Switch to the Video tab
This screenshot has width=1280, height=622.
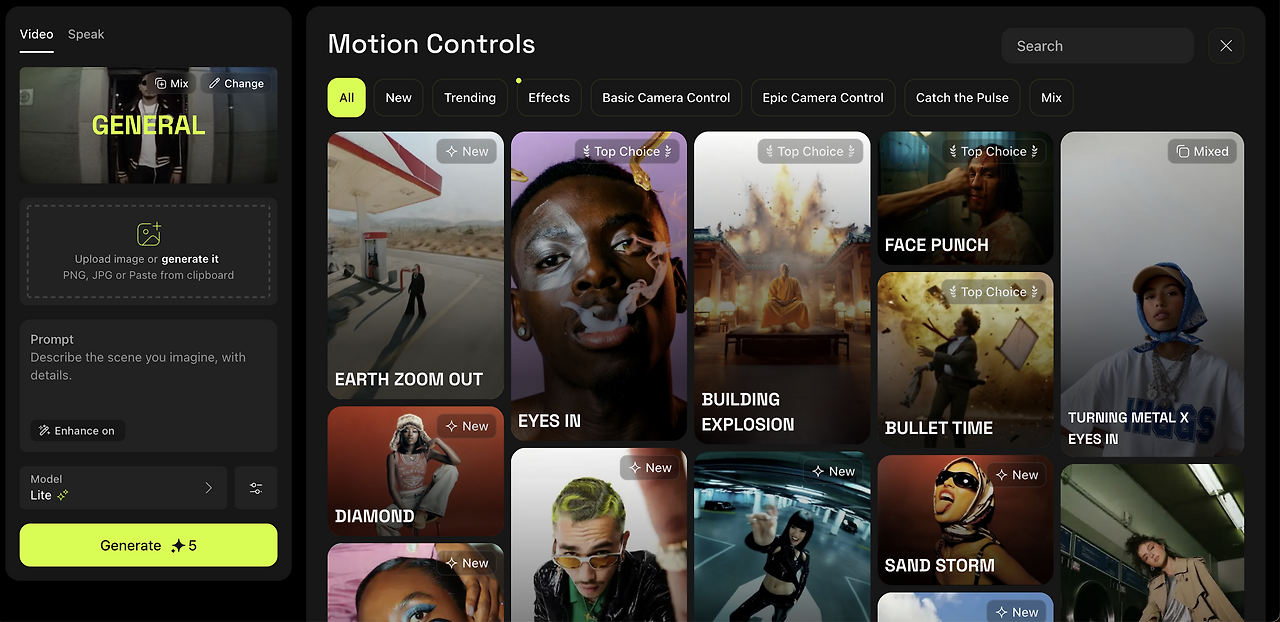tap(37, 34)
